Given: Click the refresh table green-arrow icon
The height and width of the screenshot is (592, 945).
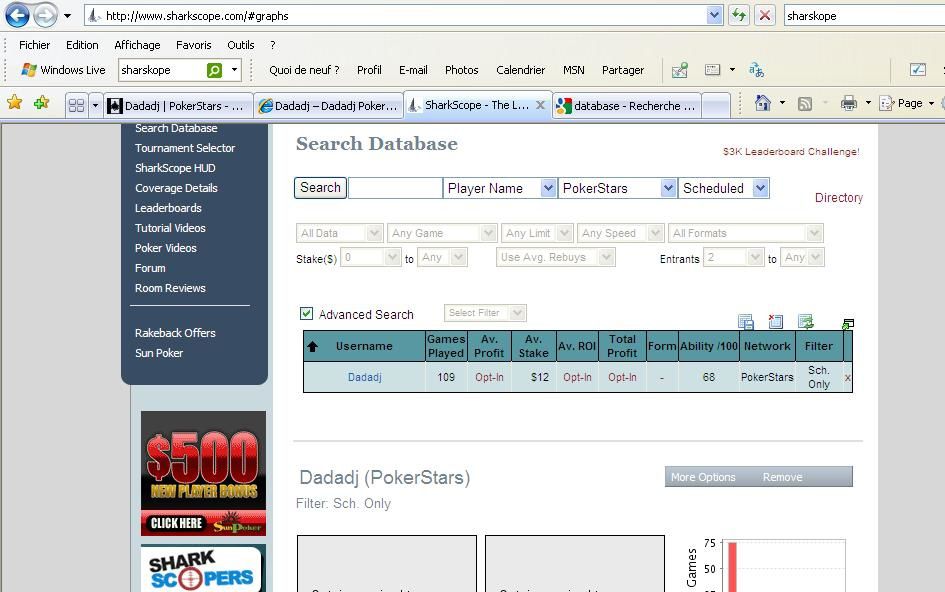Looking at the screenshot, I should click(805, 321).
